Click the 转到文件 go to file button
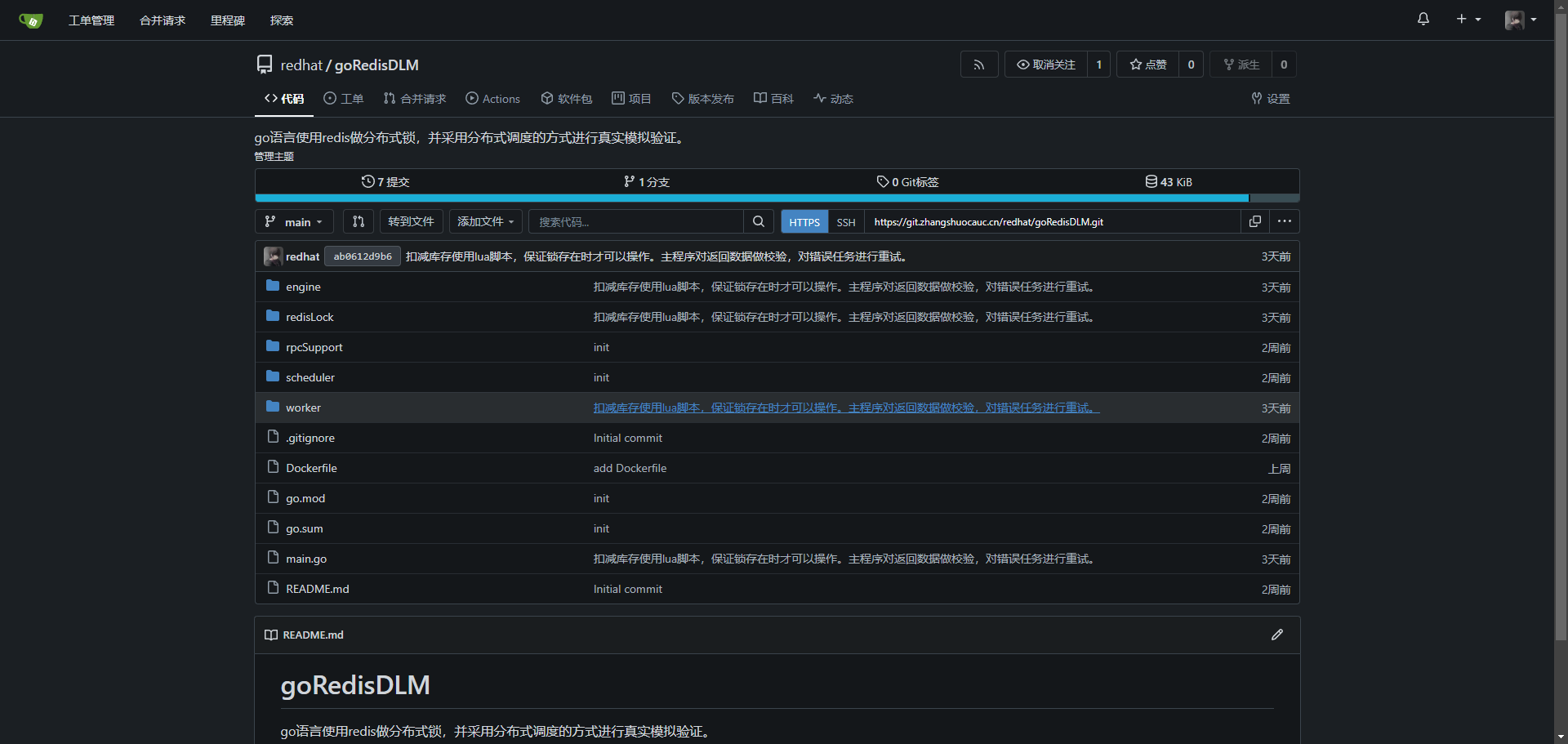The image size is (1568, 744). [412, 222]
